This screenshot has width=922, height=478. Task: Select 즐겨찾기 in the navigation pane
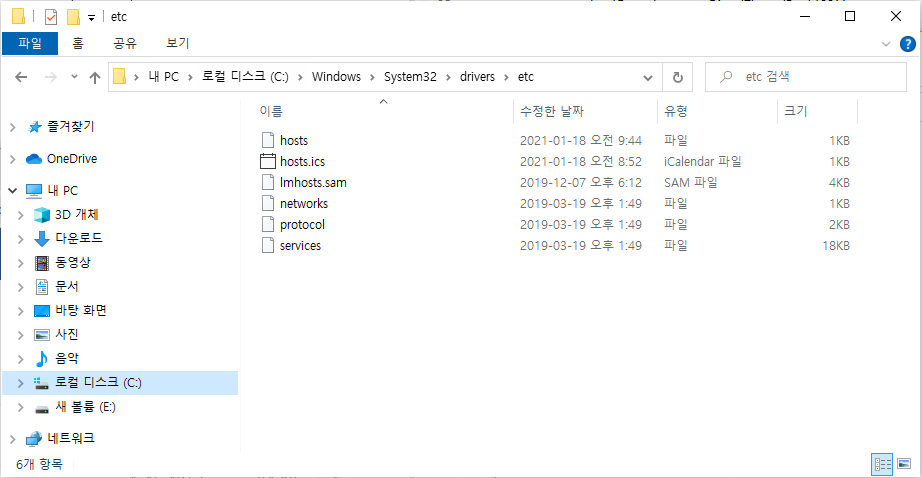pyautogui.click(x=70, y=126)
